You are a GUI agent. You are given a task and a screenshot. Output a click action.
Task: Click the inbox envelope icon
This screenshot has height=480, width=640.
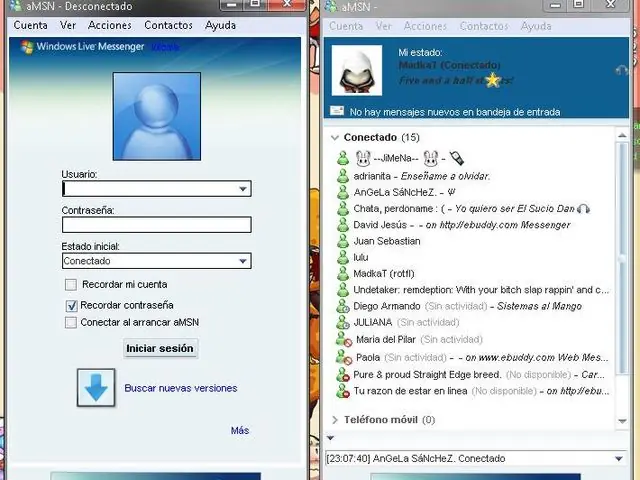coord(337,111)
